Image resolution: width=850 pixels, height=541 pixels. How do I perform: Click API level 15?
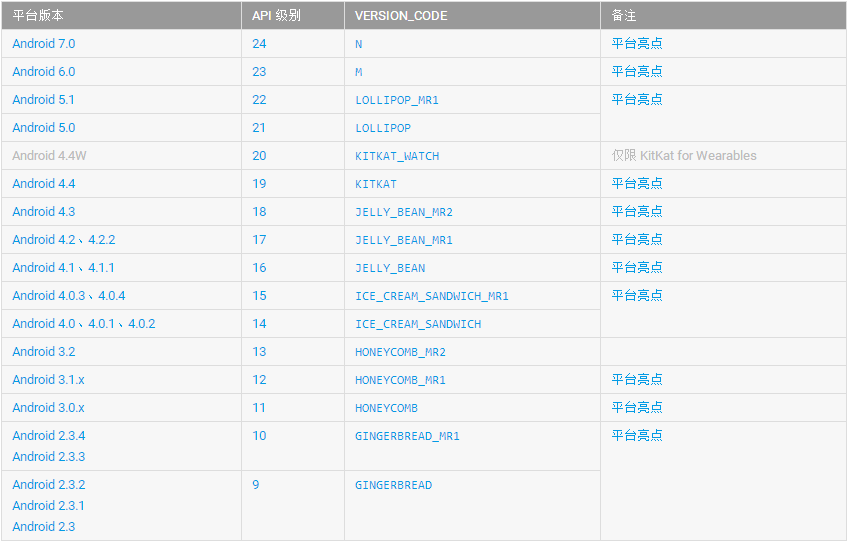(259, 296)
